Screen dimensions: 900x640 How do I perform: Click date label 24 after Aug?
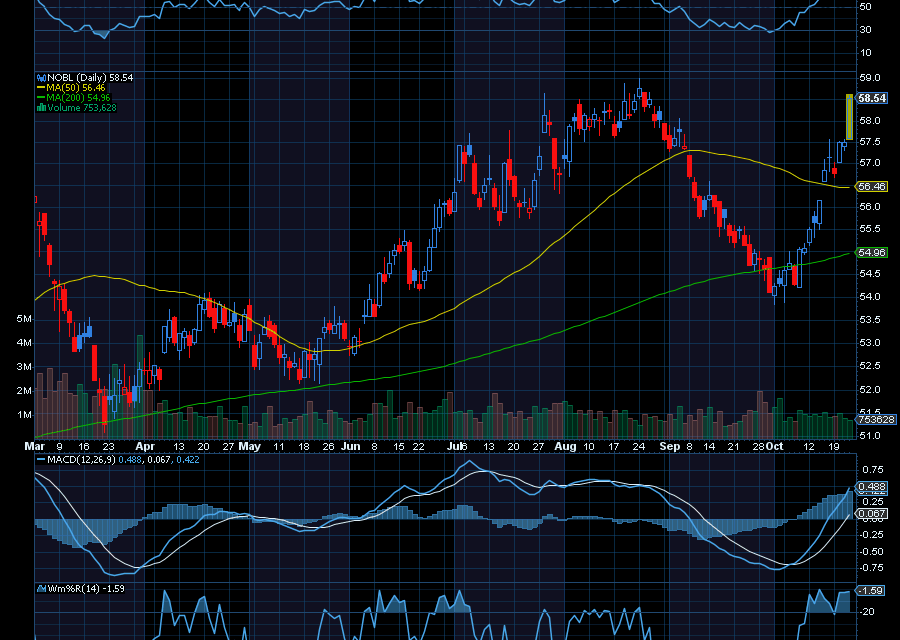pyautogui.click(x=639, y=447)
